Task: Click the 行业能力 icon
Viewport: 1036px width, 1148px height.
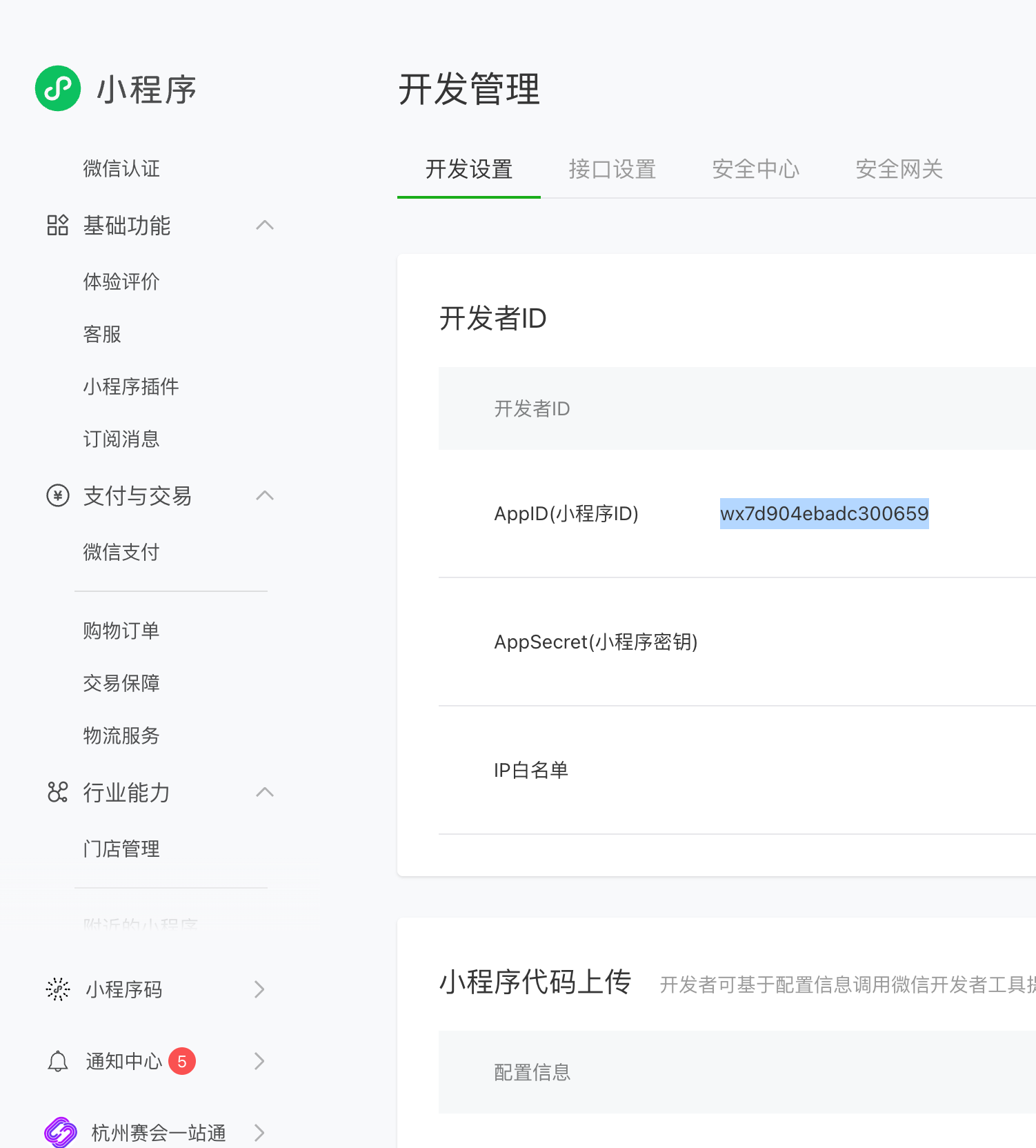Action: coord(58,792)
